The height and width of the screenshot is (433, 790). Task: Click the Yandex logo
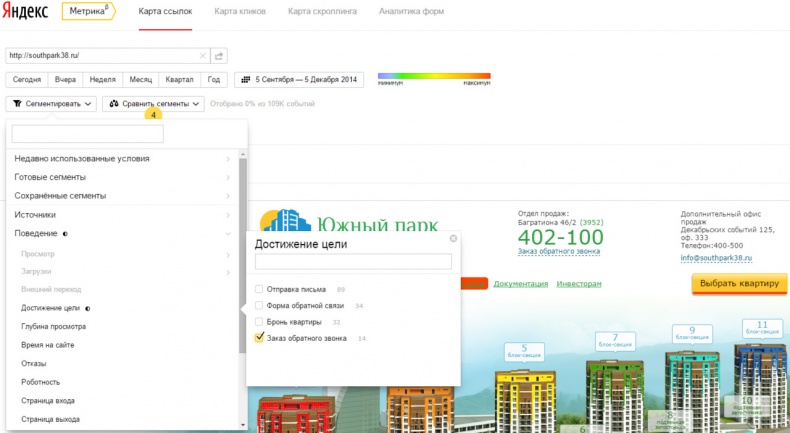27,13
